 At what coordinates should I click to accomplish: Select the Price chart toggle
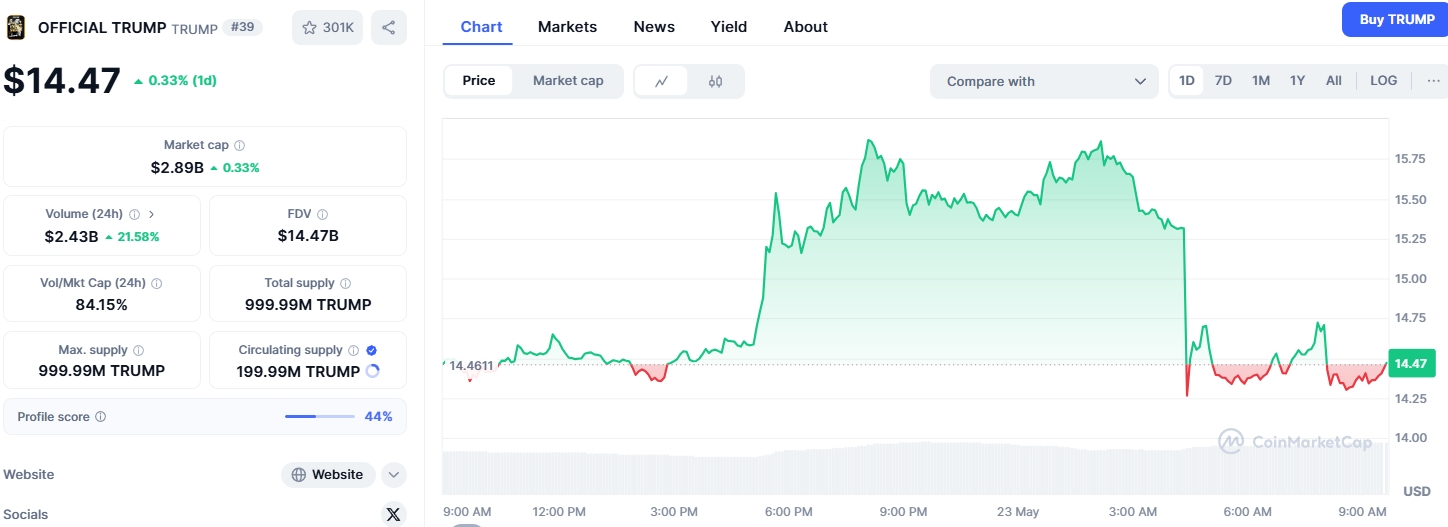(479, 81)
